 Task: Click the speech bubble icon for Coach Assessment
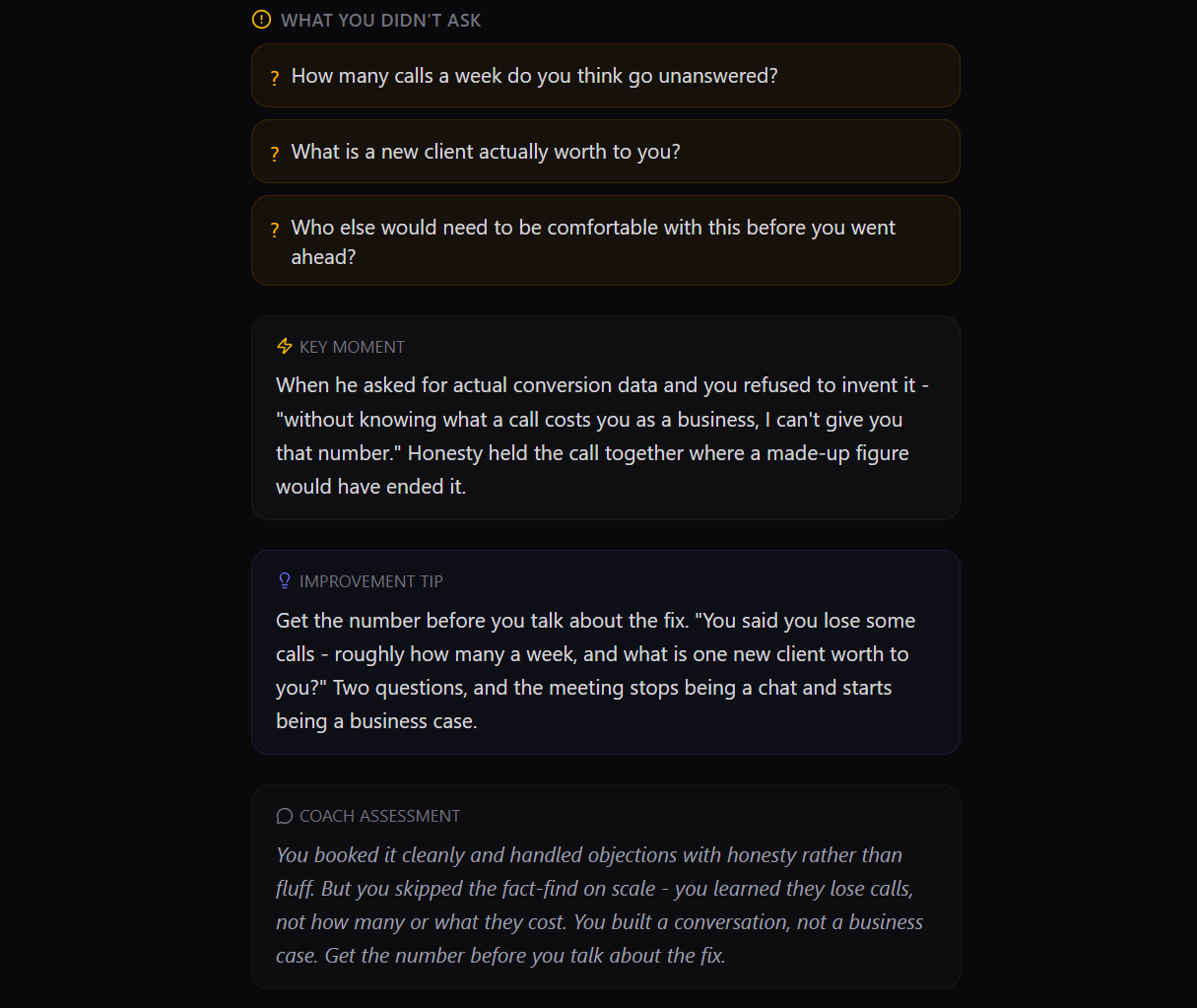285,816
